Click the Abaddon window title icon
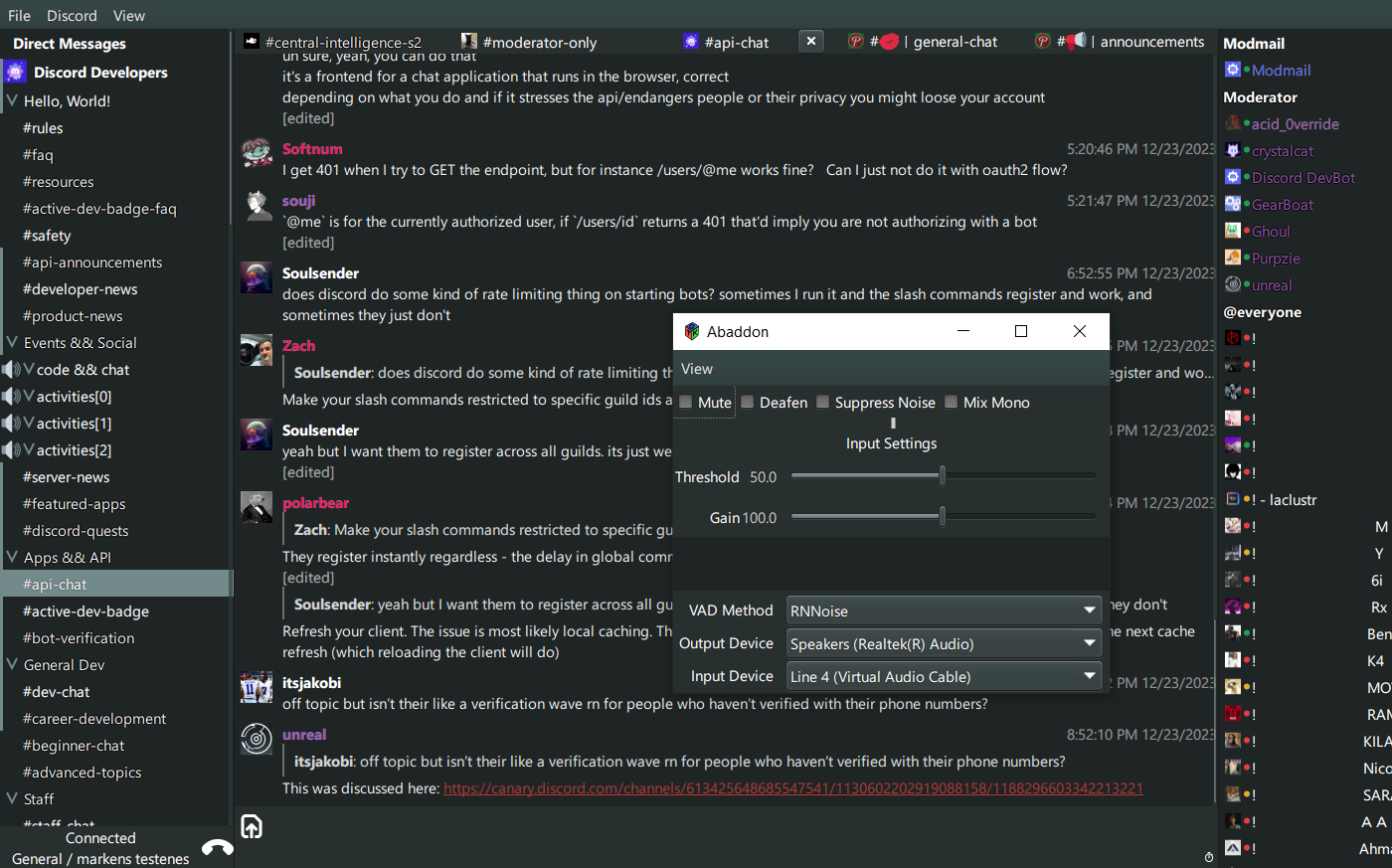1392x868 pixels. (692, 331)
